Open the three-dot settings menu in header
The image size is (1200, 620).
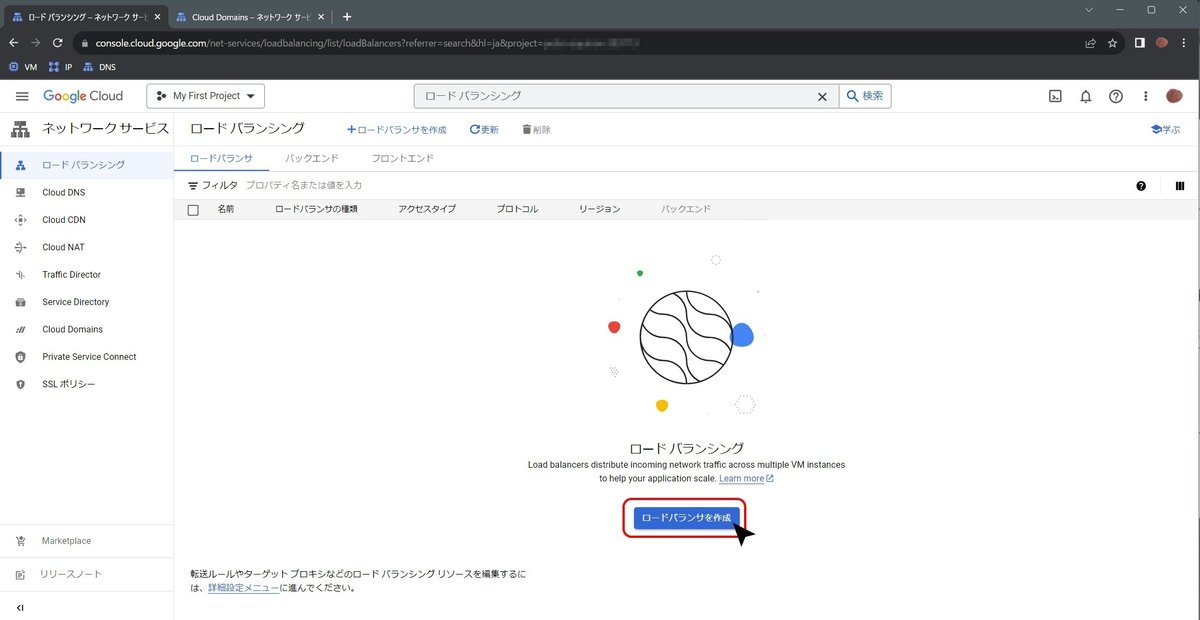[1146, 96]
